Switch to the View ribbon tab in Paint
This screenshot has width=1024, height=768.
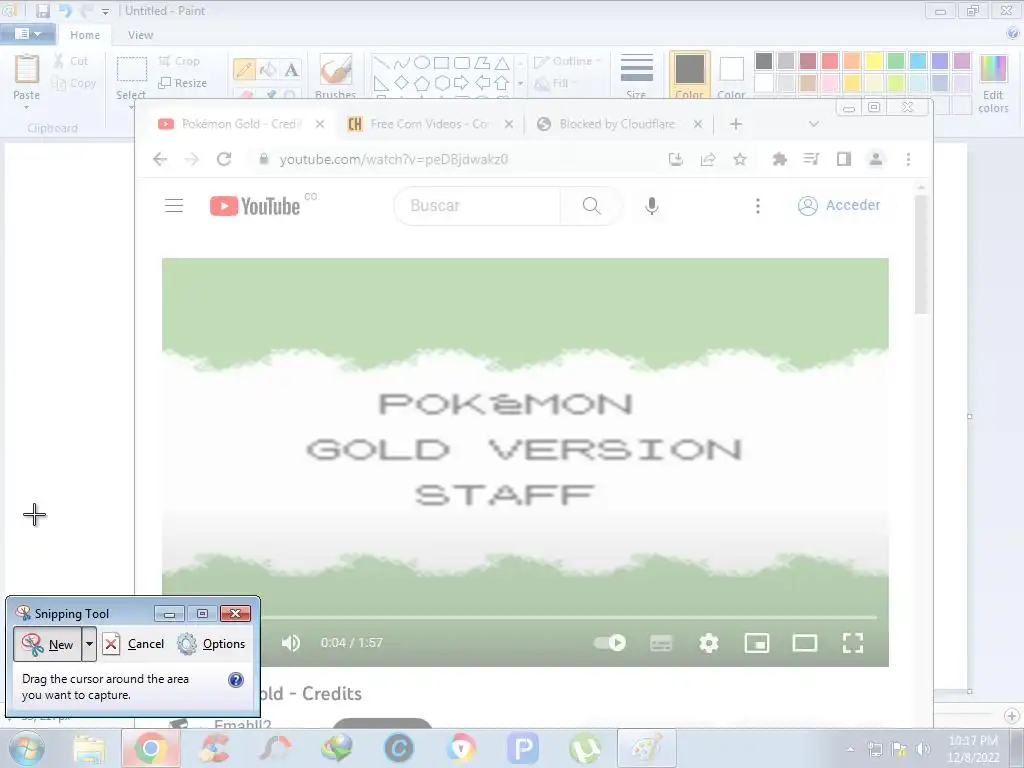point(140,35)
